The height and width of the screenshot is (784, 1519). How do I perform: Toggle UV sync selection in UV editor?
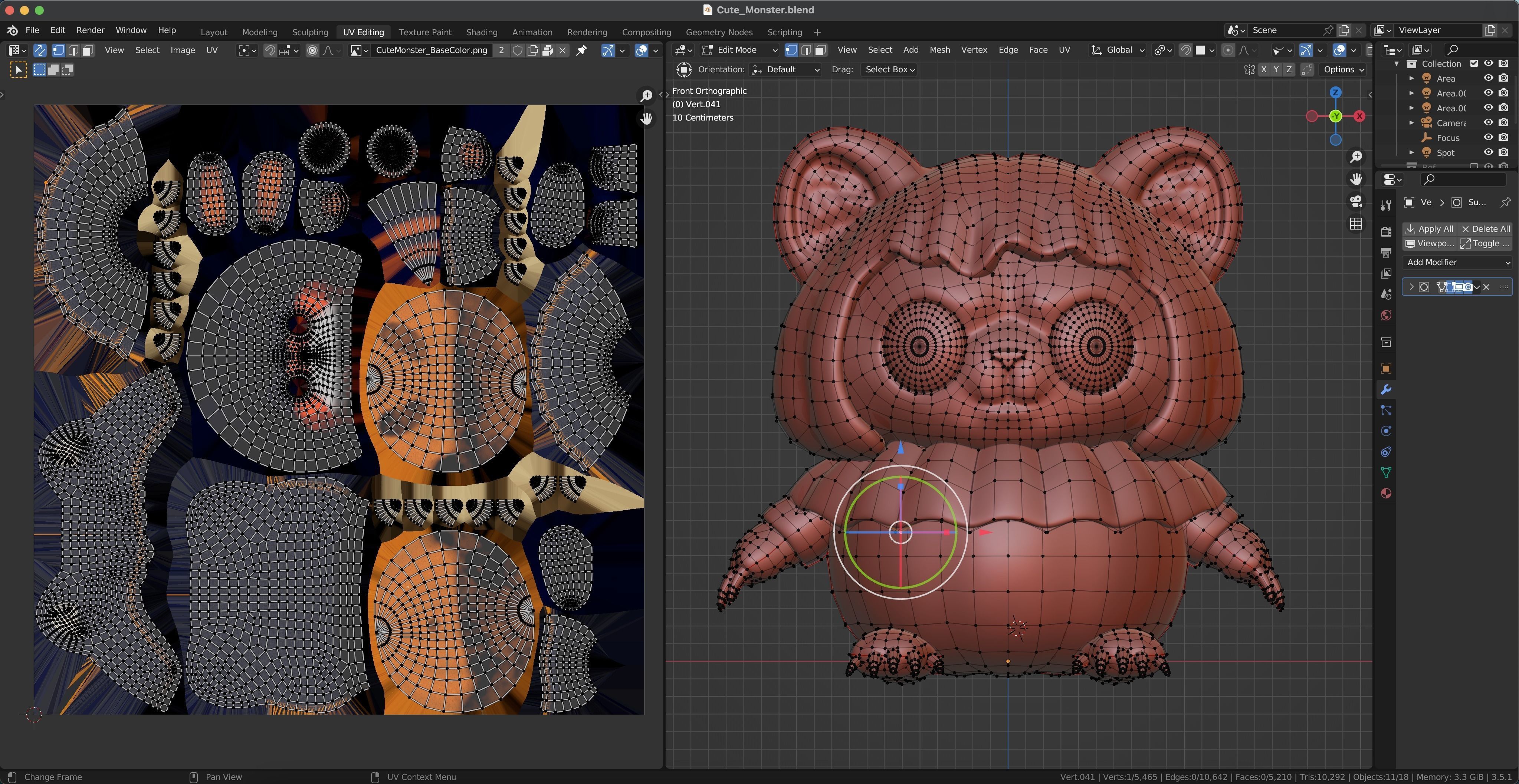click(39, 50)
